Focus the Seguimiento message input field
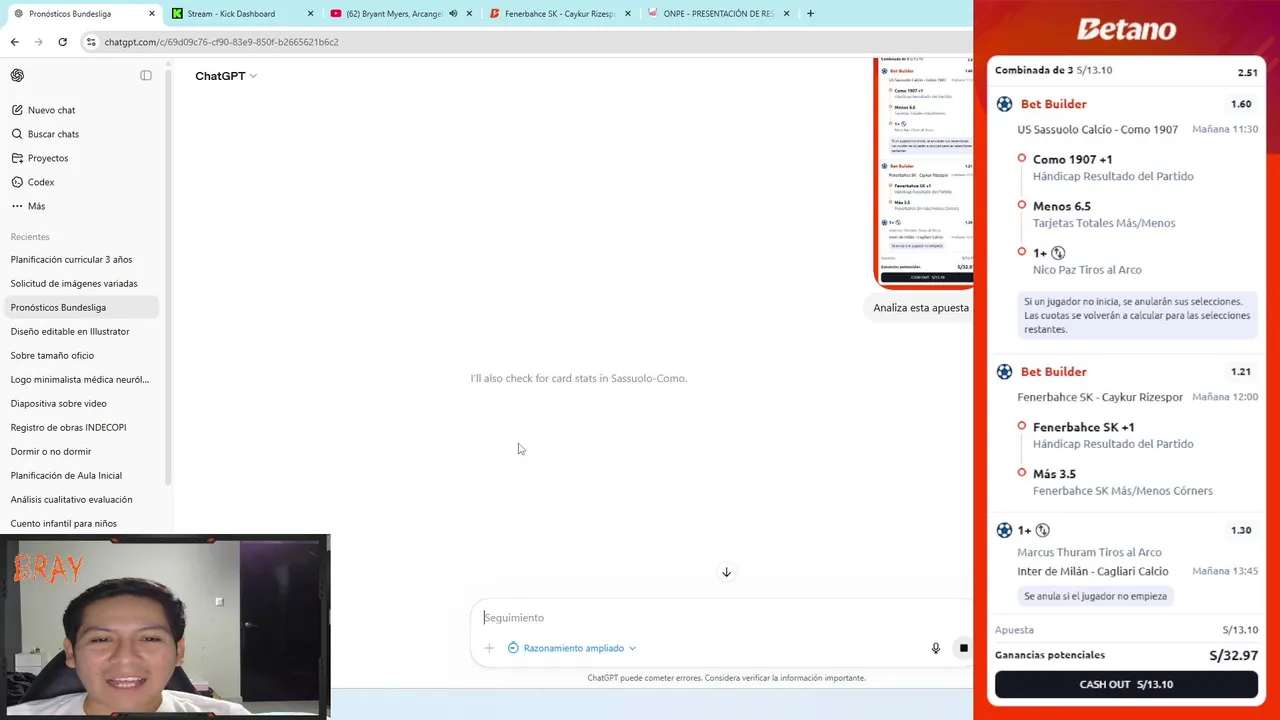 click(x=720, y=618)
